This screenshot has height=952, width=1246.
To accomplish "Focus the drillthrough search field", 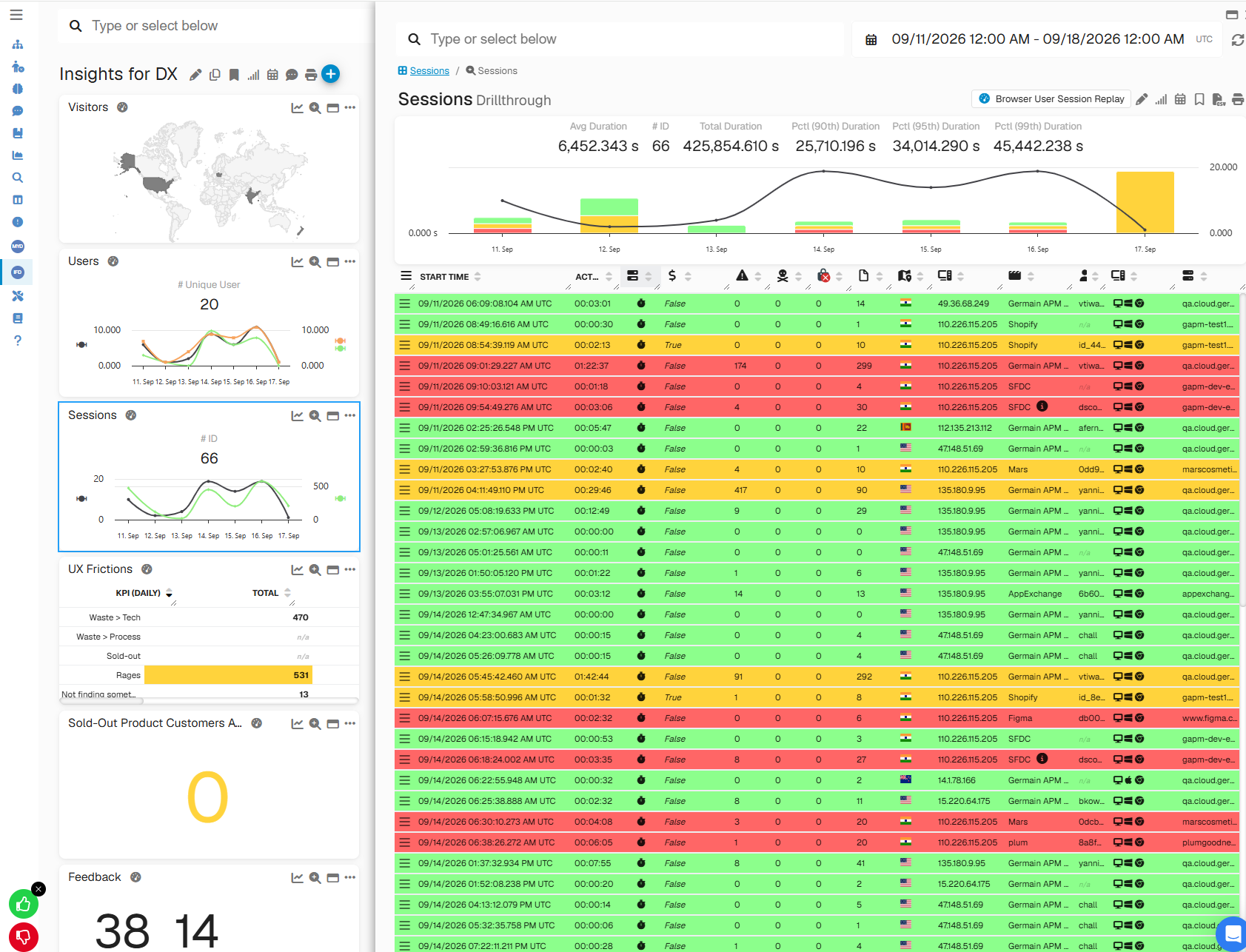I will pyautogui.click(x=620, y=39).
